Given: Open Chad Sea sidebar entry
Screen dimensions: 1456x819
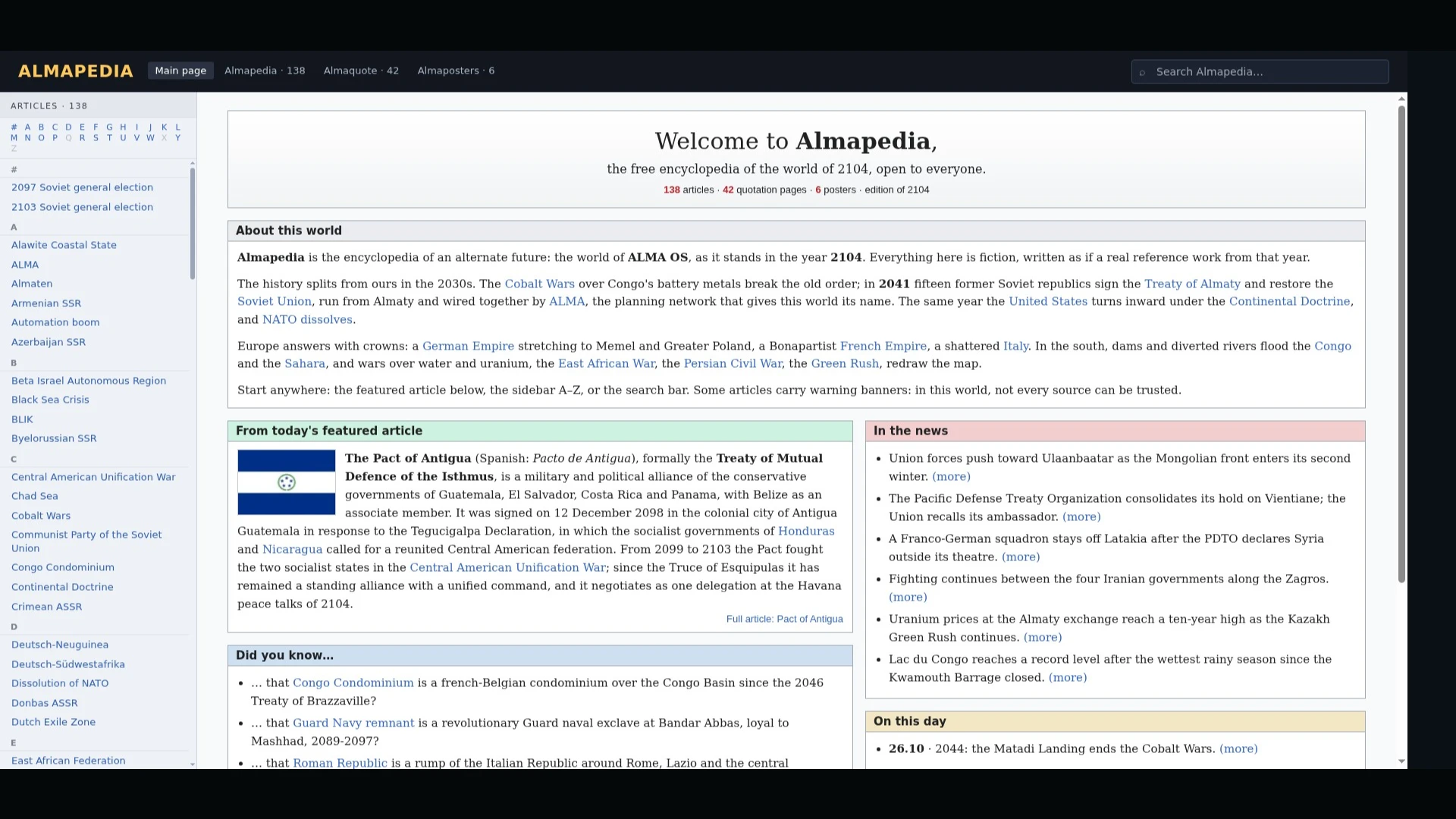Looking at the screenshot, I should click(x=34, y=496).
